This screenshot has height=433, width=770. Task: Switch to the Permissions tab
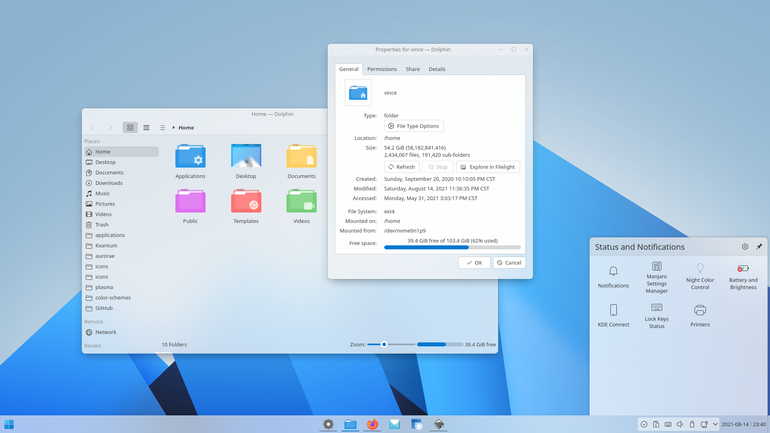[382, 69]
